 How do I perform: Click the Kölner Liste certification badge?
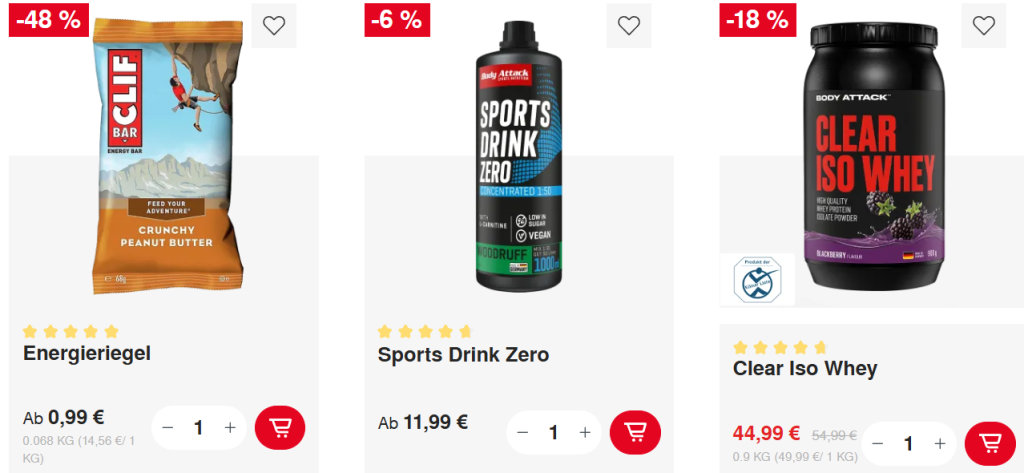[757, 279]
